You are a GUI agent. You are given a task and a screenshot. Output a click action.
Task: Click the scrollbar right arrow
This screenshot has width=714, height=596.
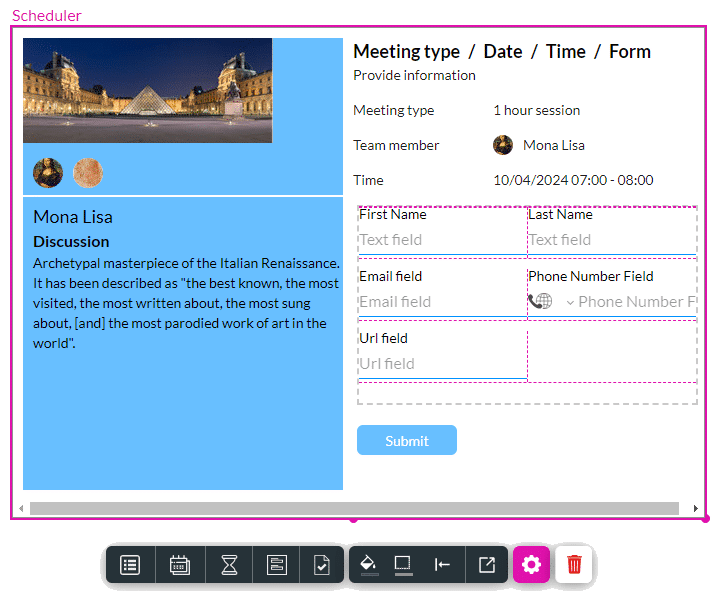coord(696,509)
